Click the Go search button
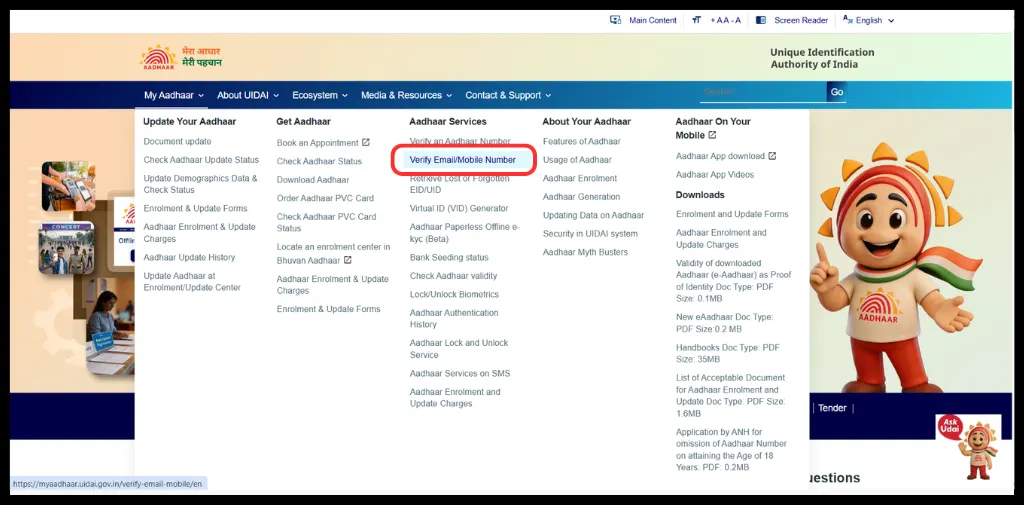Screen dimensions: 1024x505 (x=837, y=92)
